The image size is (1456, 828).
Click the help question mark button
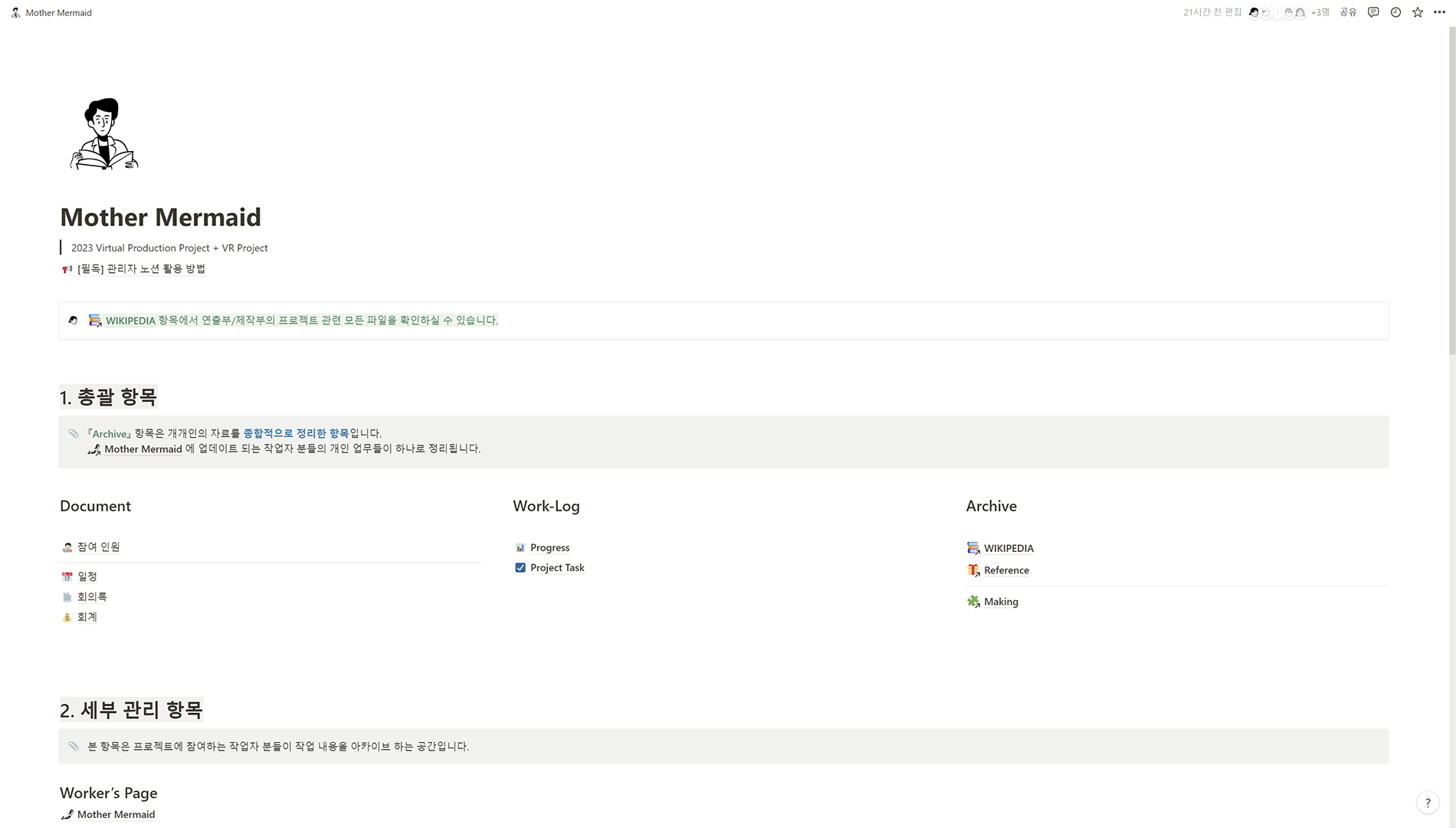point(1428,803)
